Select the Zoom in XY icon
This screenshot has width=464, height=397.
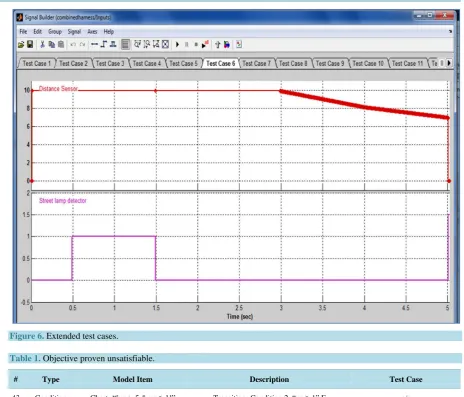156,44
